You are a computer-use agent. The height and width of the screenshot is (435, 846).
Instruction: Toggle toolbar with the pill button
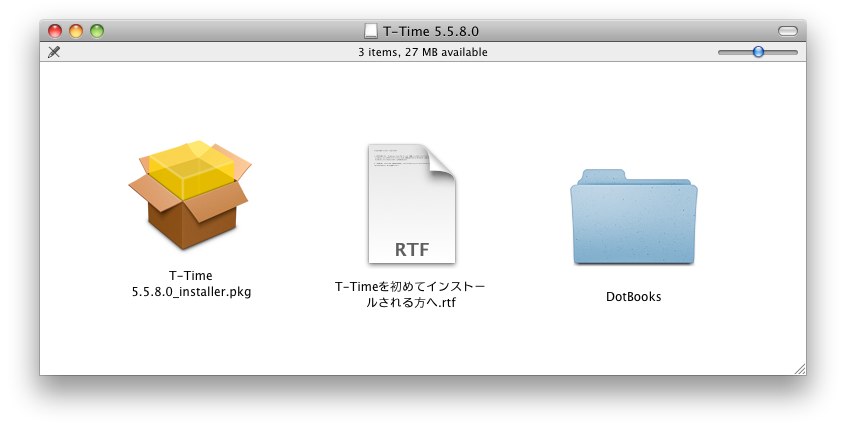787,31
